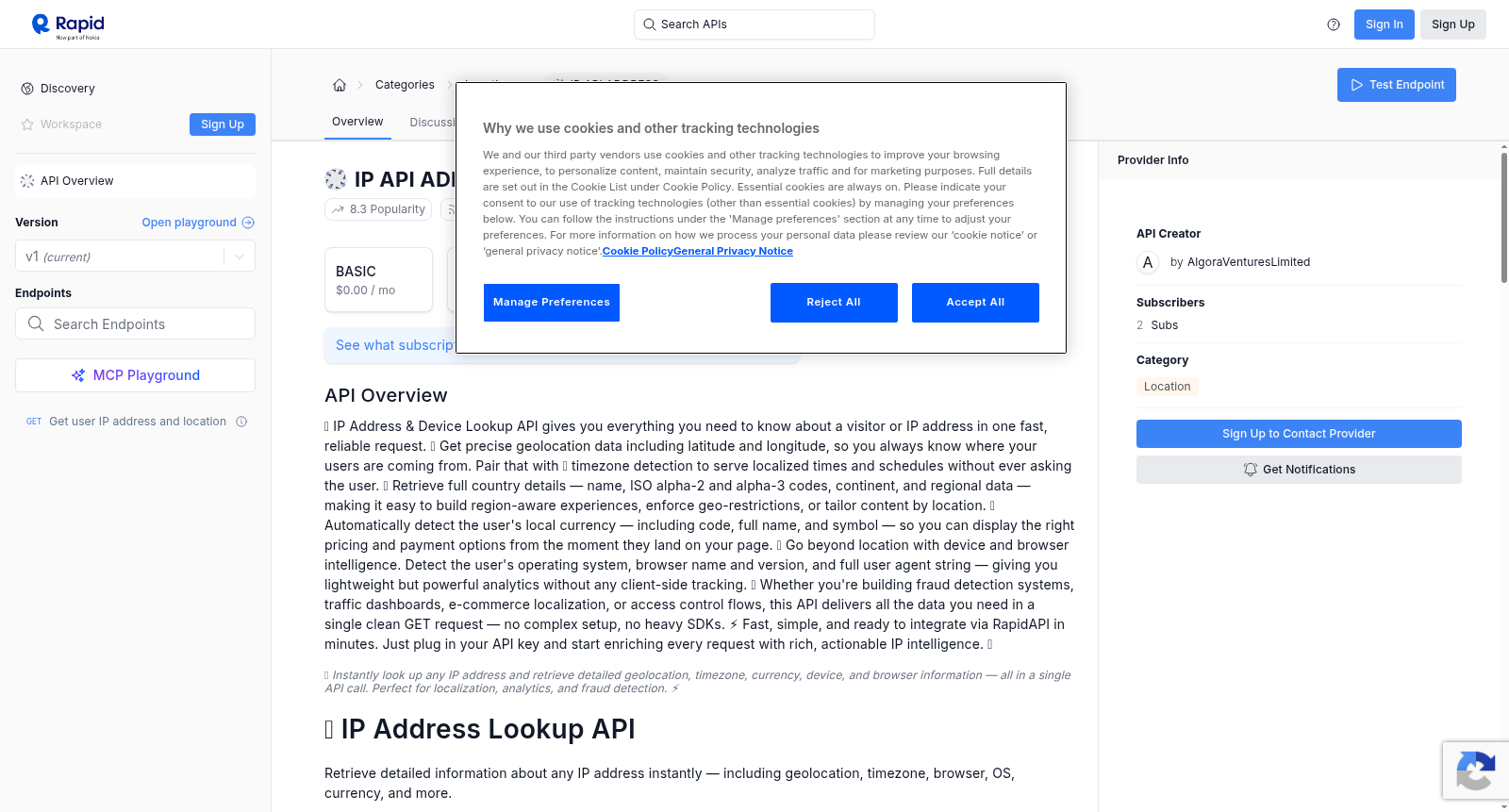This screenshot has width=1509, height=812.
Task: Click the Test Endpoint button
Action: click(1397, 85)
